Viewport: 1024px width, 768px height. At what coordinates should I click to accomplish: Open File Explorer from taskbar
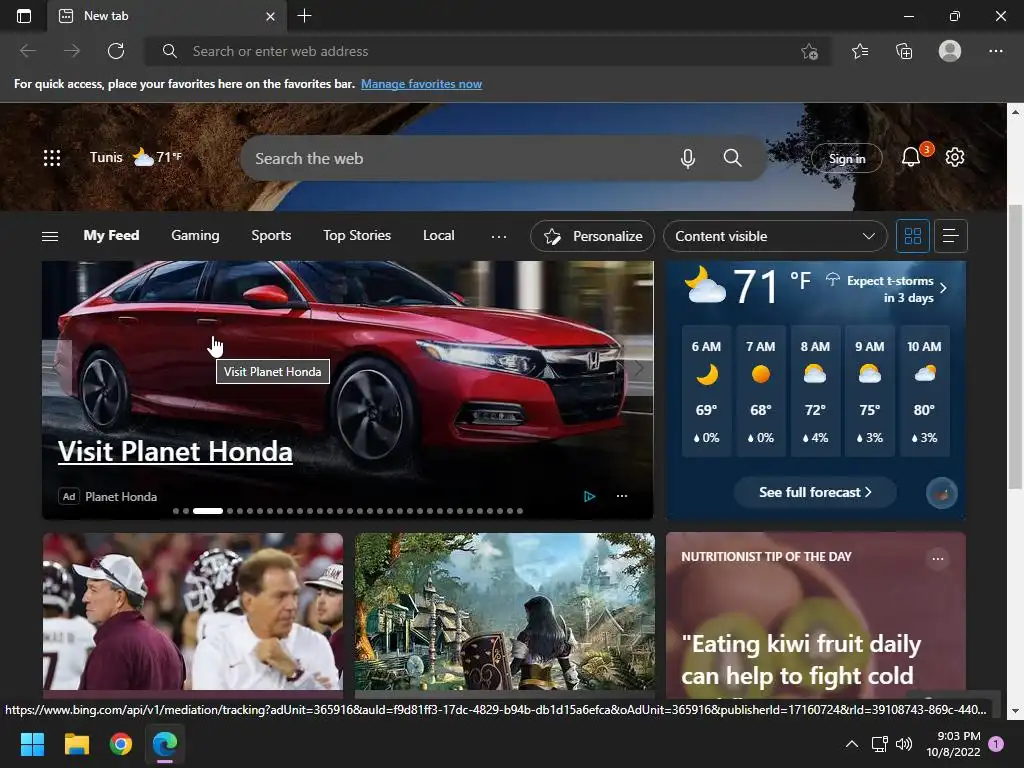pos(76,744)
